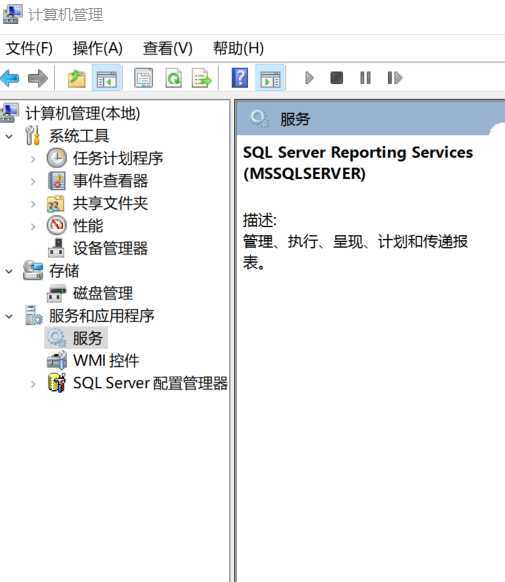The height and width of the screenshot is (582, 505).
Task: Click the shared folders icon
Action: point(56,203)
